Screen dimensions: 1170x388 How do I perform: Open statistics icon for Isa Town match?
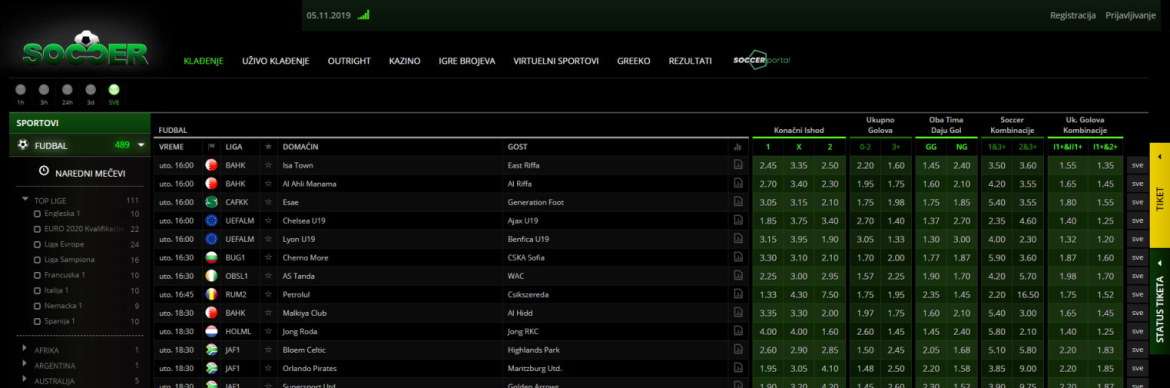pyautogui.click(x=738, y=165)
